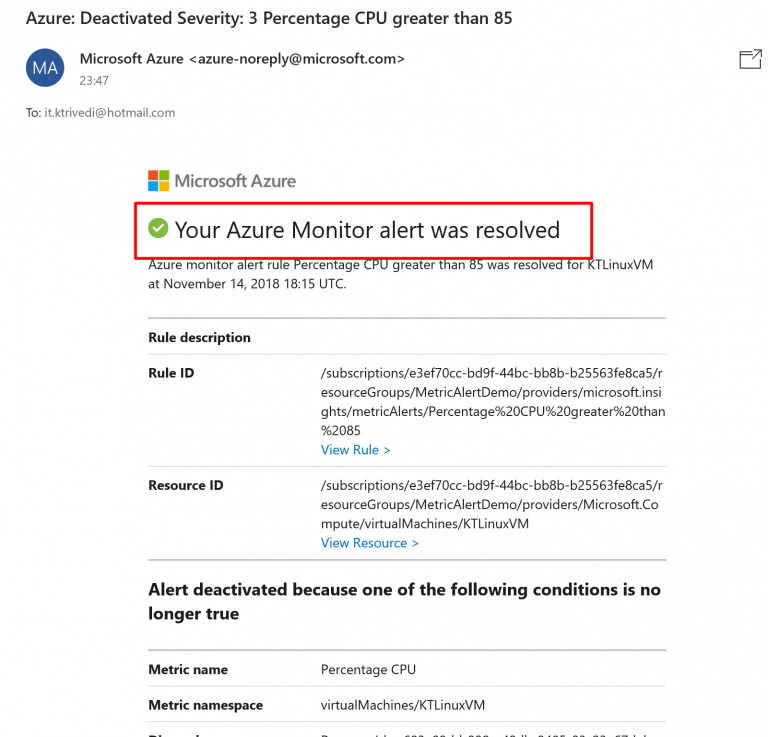Click the 'Alert deactivated because' heading
Image resolution: width=768 pixels, height=737 pixels.
click(404, 601)
